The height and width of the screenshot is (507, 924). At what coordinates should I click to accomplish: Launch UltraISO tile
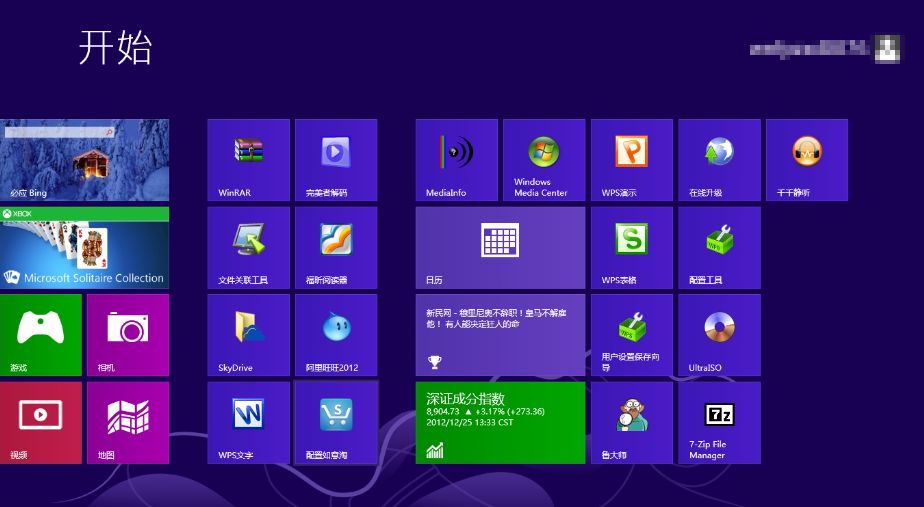point(720,335)
